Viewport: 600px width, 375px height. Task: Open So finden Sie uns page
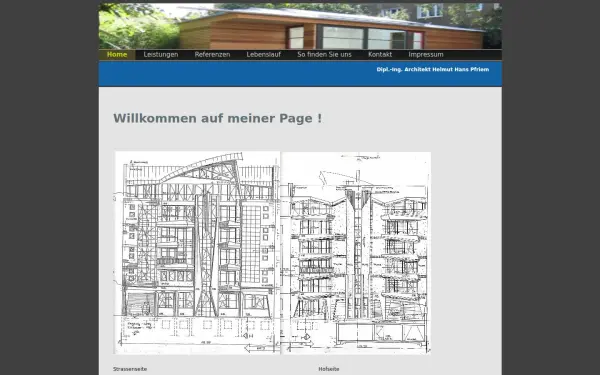(324, 55)
